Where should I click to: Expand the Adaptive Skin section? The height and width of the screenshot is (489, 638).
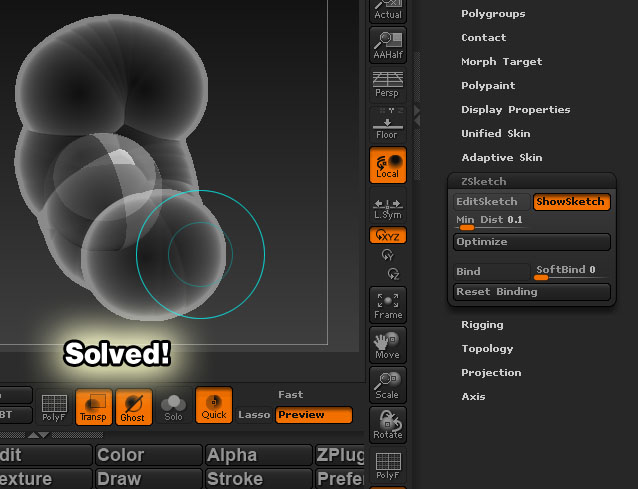[502, 158]
